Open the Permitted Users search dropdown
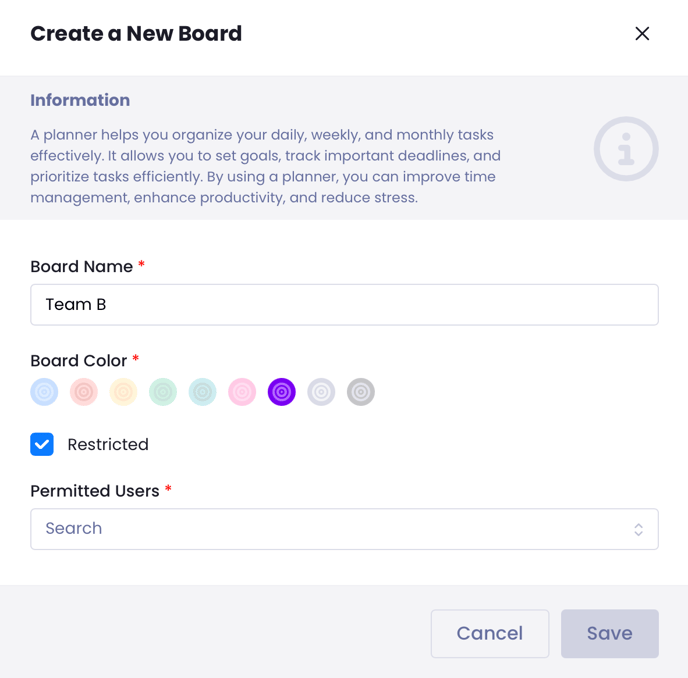The width and height of the screenshot is (688, 678). pos(330,529)
